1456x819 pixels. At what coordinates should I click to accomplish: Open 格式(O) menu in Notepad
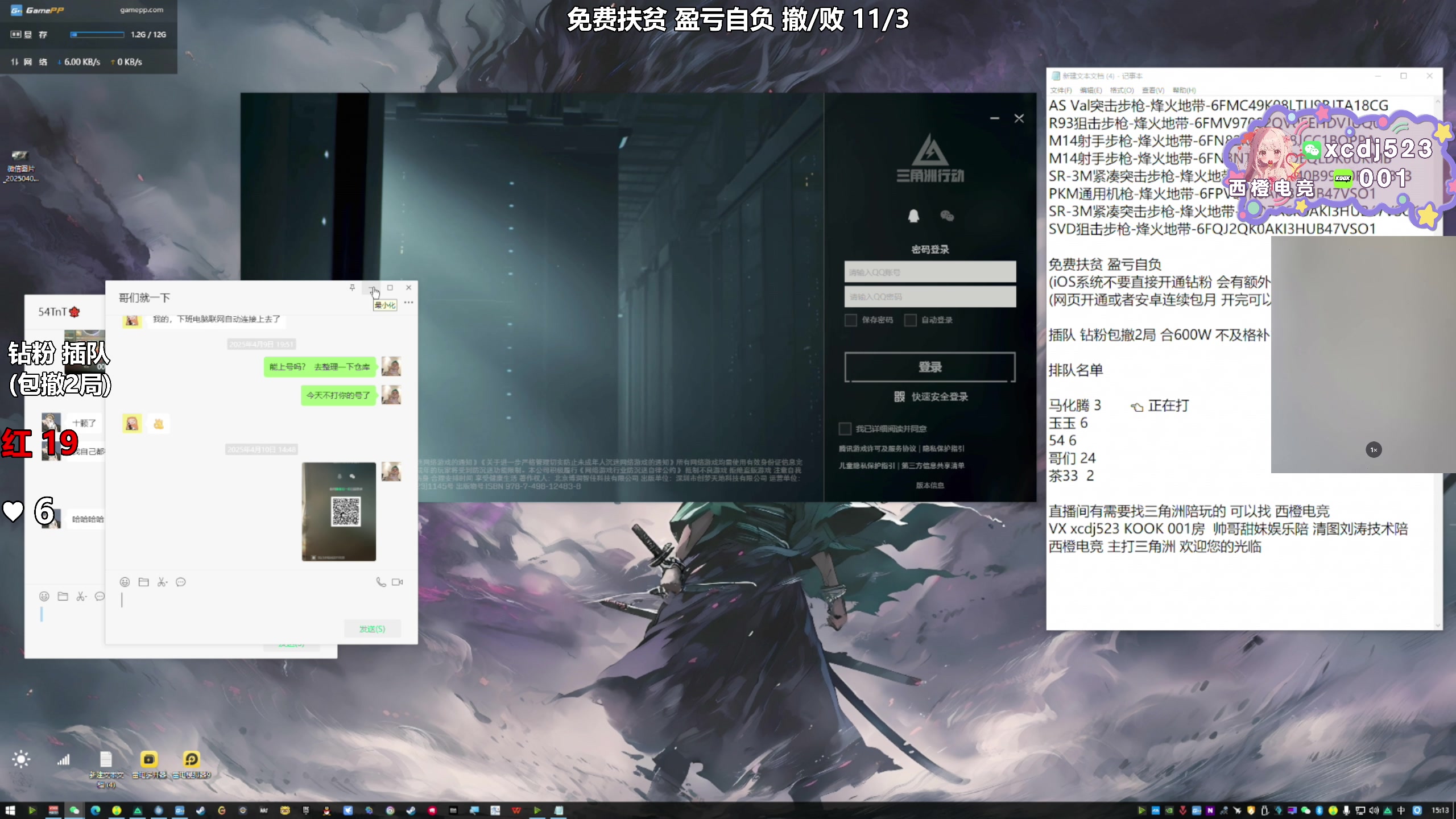click(1122, 90)
